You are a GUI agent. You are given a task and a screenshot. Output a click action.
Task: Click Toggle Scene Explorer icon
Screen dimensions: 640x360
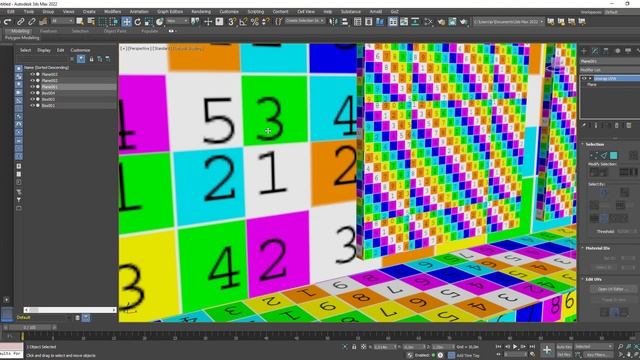click(358, 21)
